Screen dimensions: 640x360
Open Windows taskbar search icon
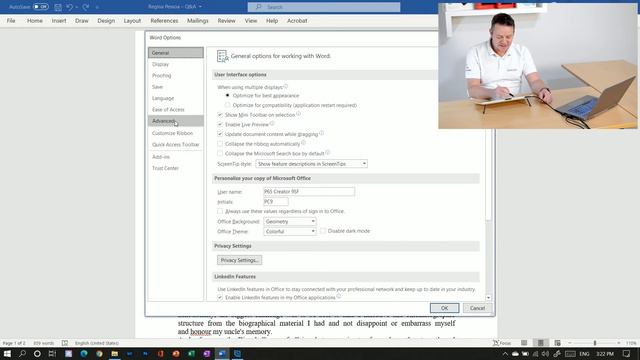22,353
